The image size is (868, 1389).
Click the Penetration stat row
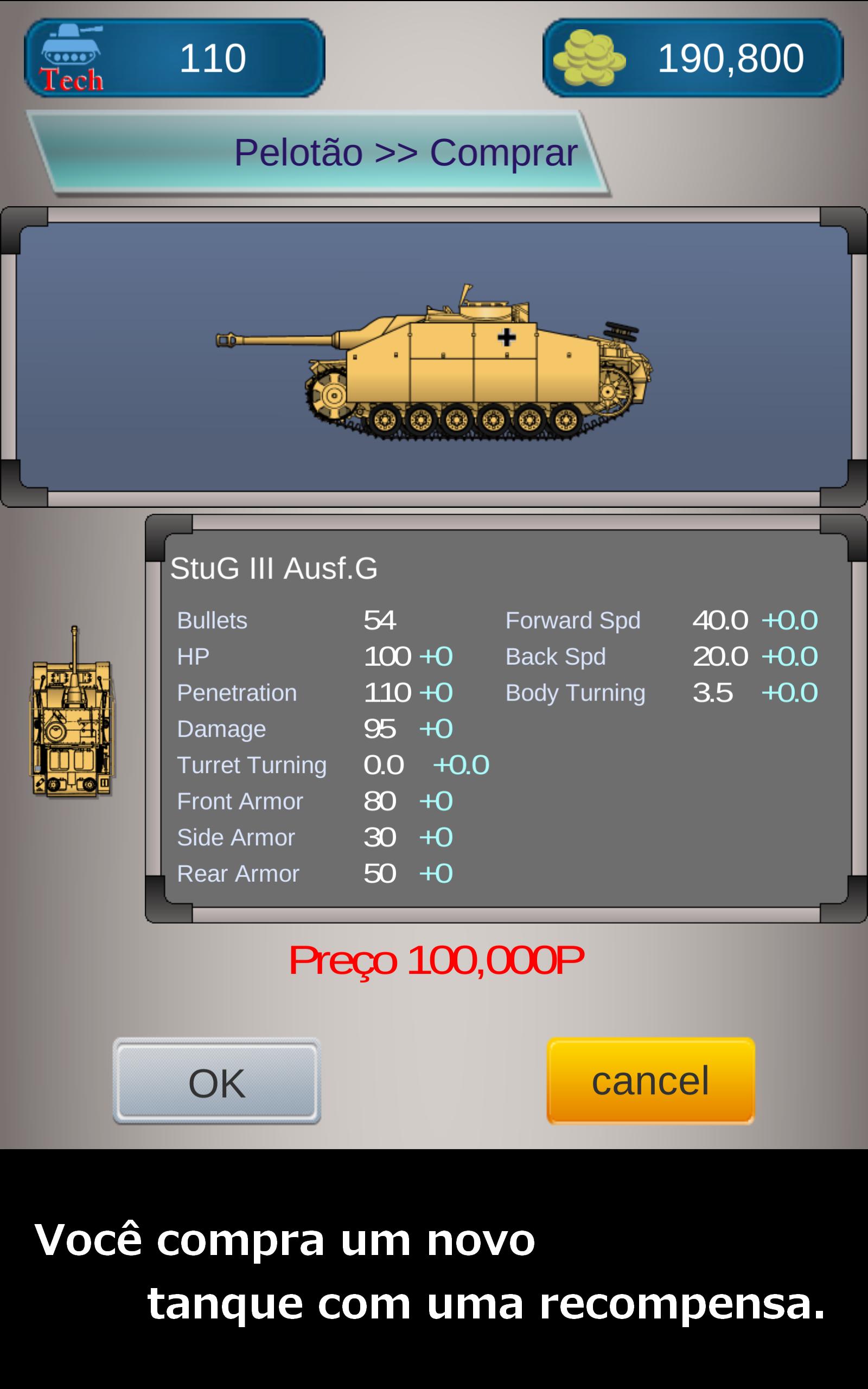(315, 693)
